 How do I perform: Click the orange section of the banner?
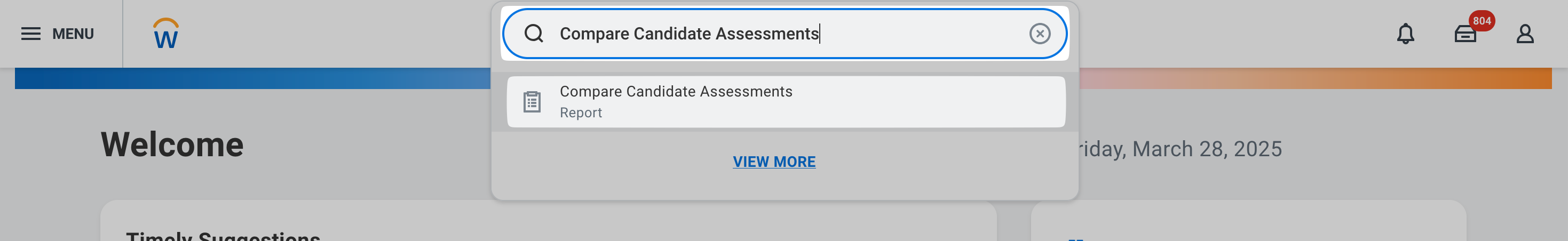[1315, 78]
